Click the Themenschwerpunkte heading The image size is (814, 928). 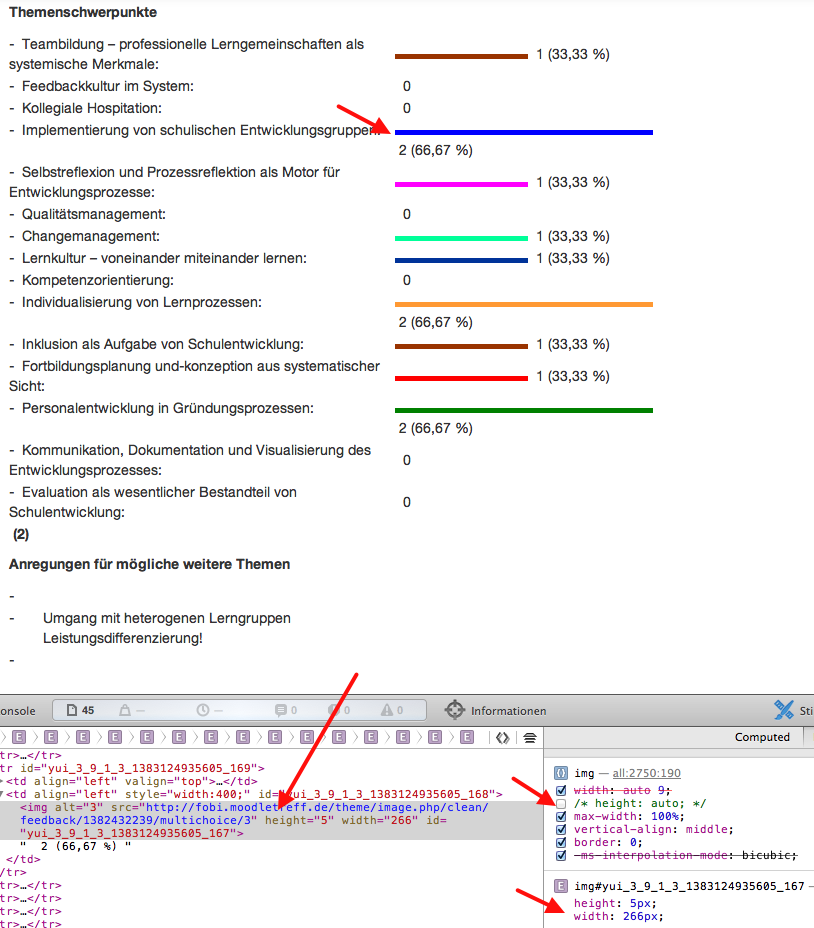[x=83, y=12]
